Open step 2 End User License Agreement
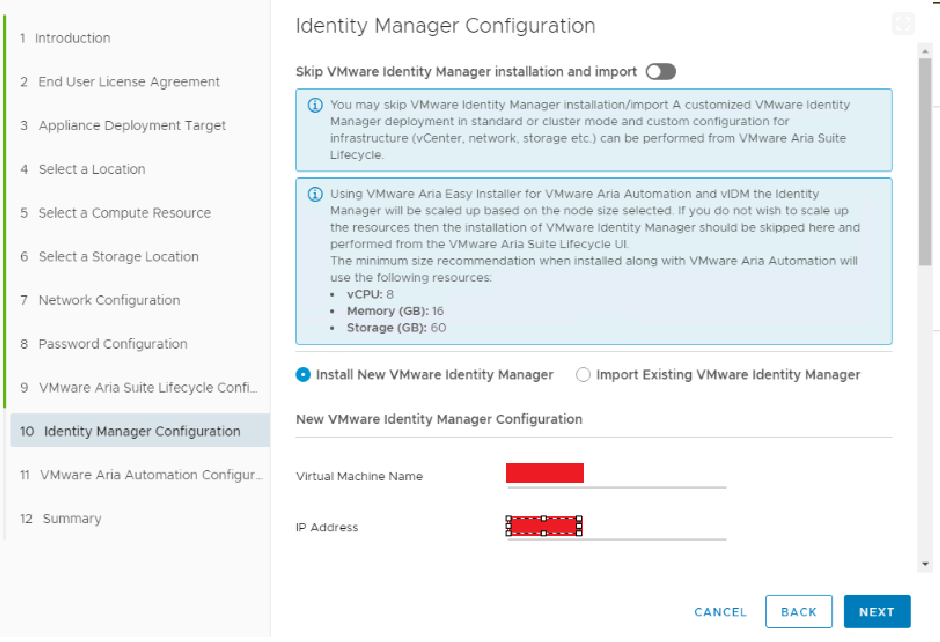The width and height of the screenshot is (940, 642). click(x=120, y=82)
